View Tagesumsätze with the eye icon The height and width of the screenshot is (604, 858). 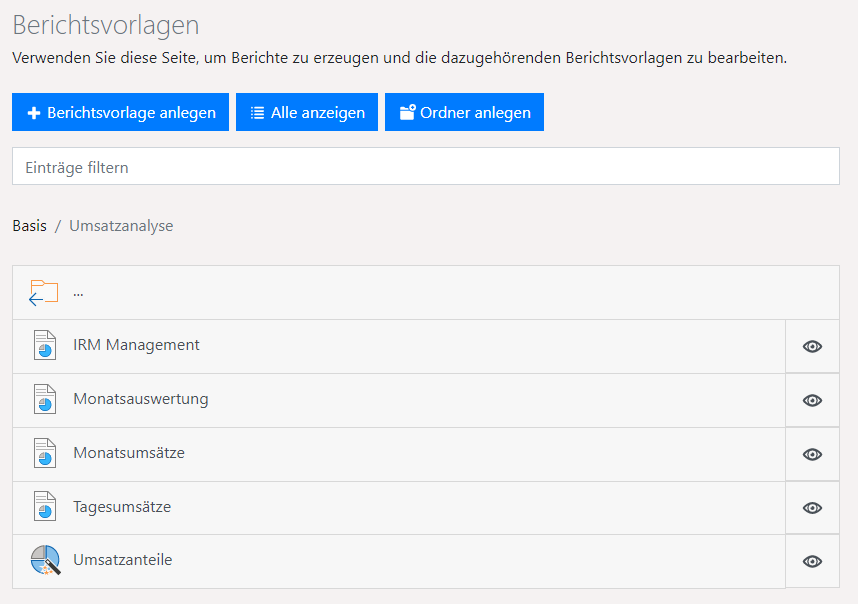pos(812,508)
